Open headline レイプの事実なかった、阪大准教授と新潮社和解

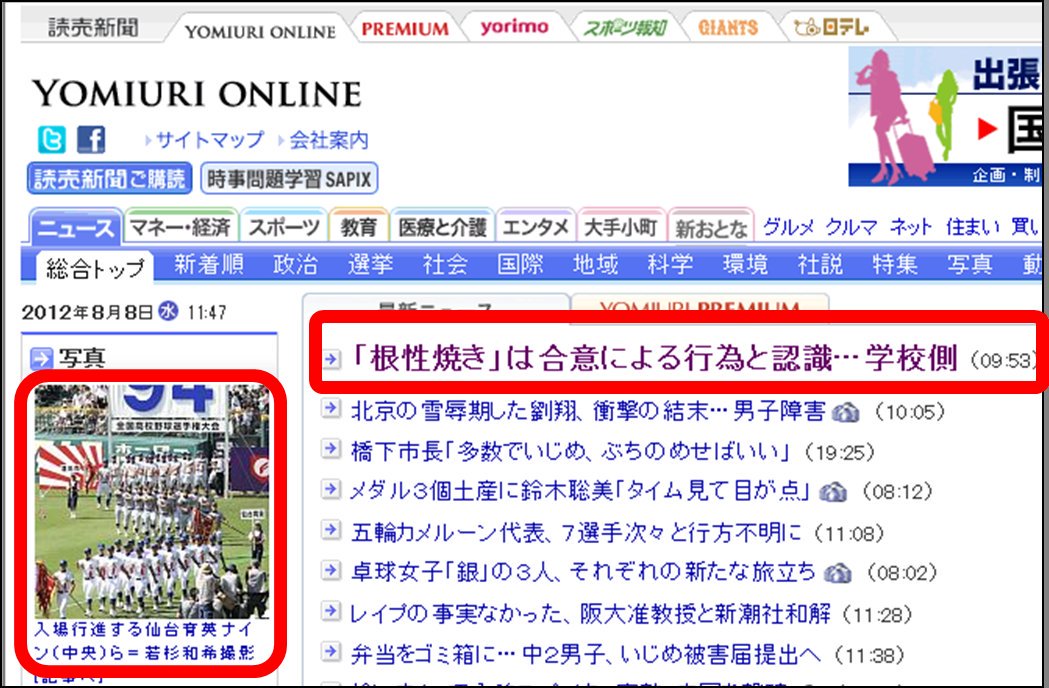click(591, 613)
